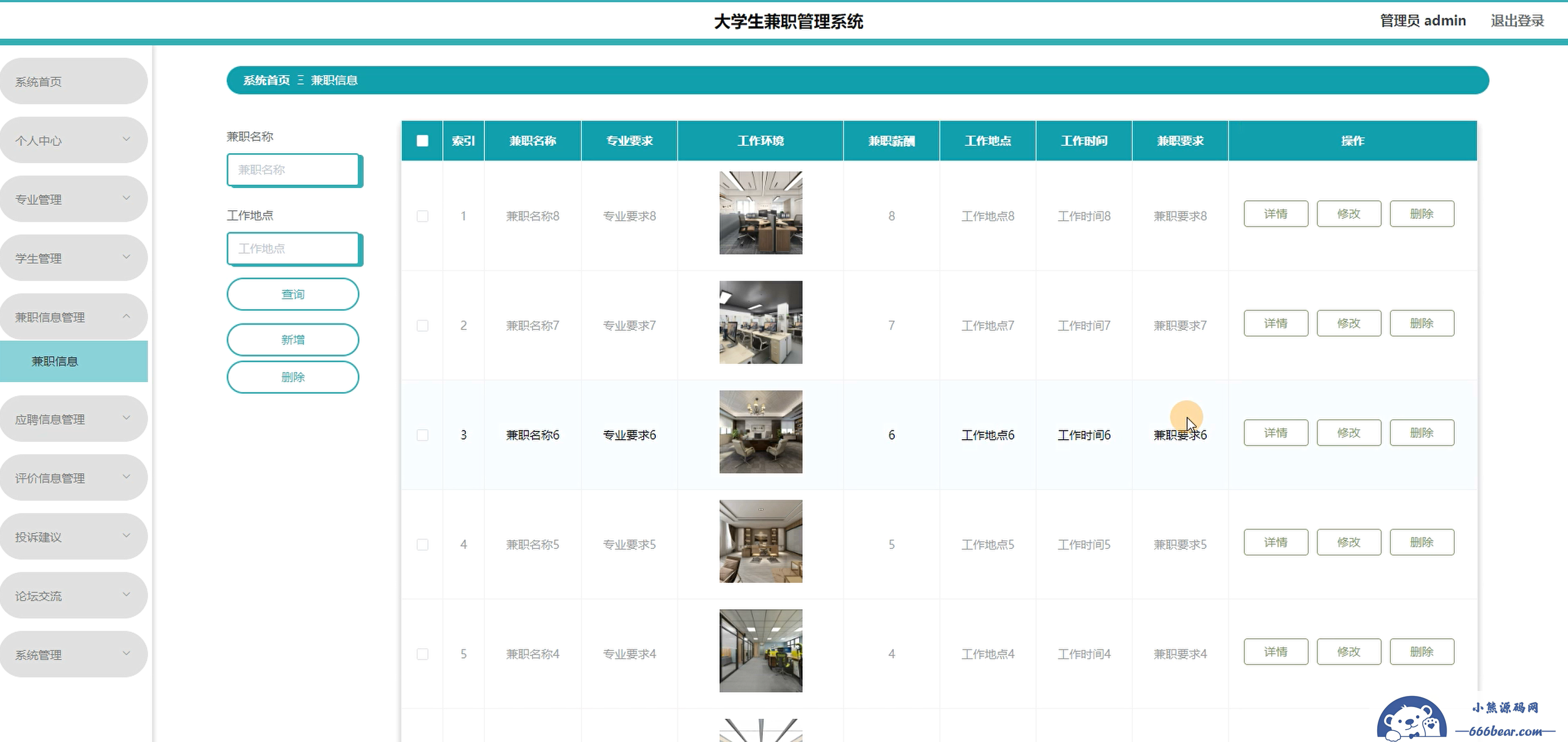
Task: Click the 查询 button
Action: (293, 294)
